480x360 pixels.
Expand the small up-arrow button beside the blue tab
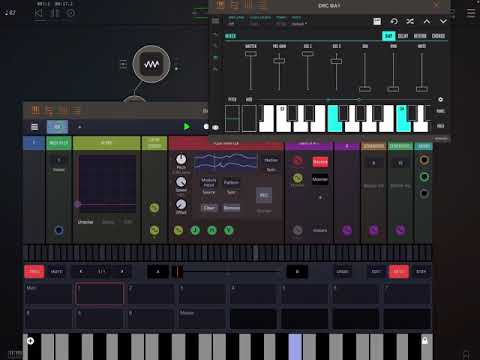click(80, 127)
